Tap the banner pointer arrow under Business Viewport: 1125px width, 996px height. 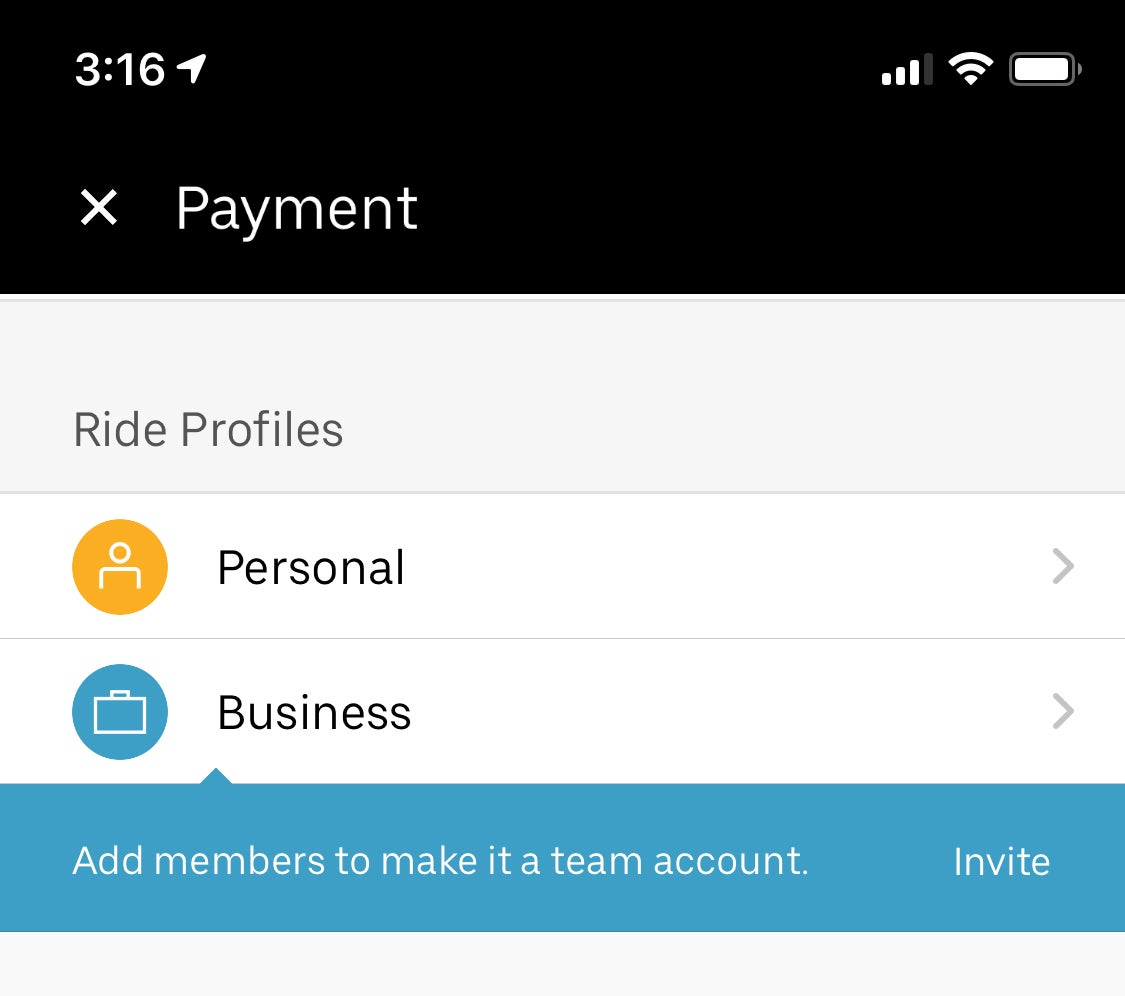215,776
